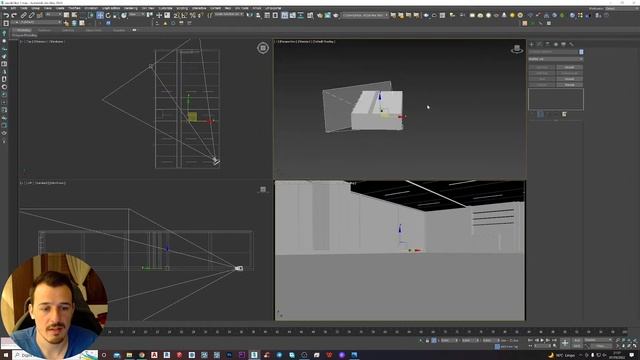Screen dimensions: 640x360
Task: Click the teapot Render Production icon
Action: (x=336, y=15)
